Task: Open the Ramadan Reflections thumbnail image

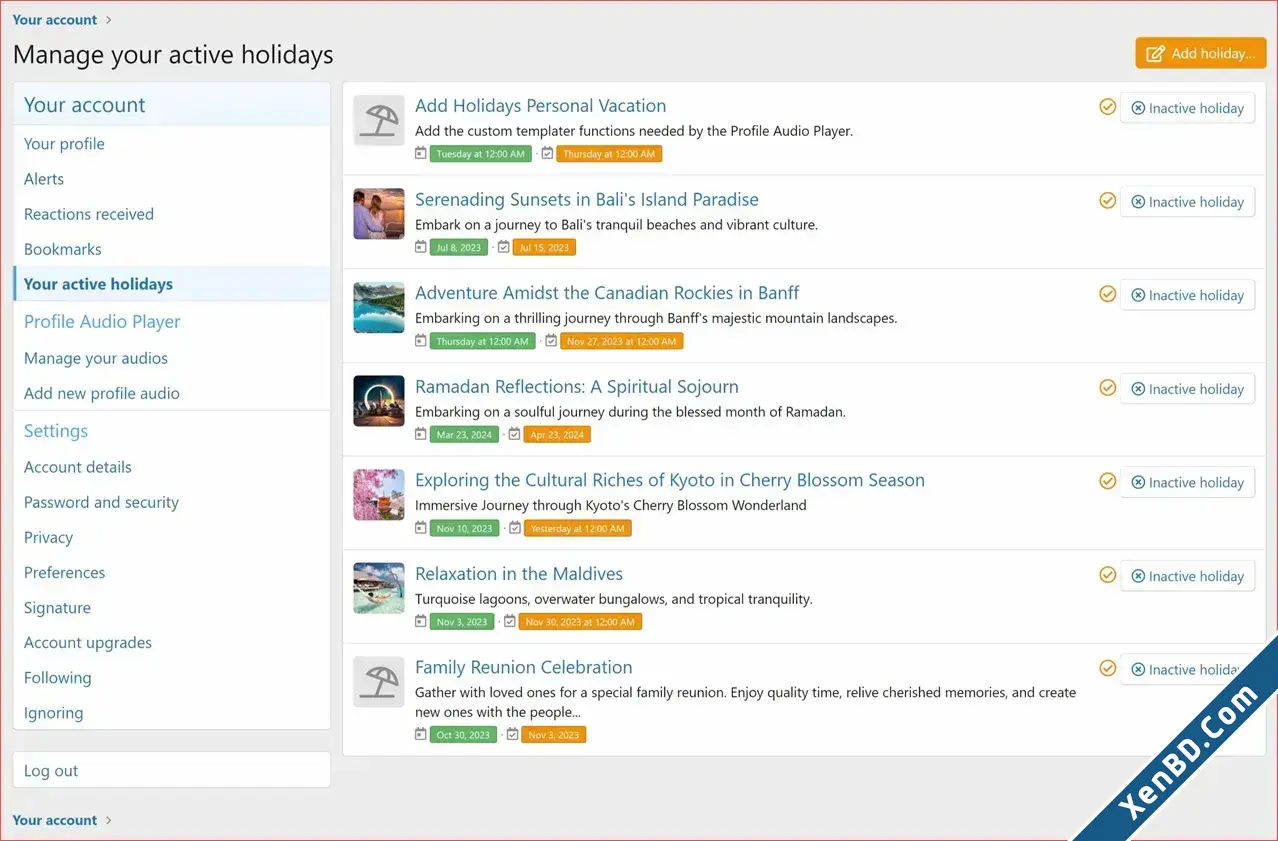Action: 379,401
